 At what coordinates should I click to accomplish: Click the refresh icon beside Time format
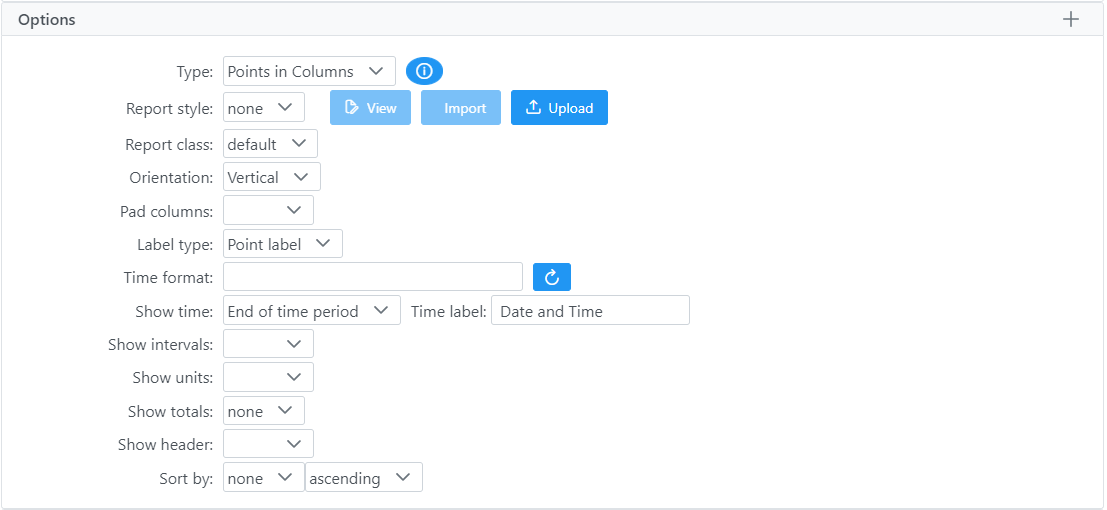(x=552, y=277)
